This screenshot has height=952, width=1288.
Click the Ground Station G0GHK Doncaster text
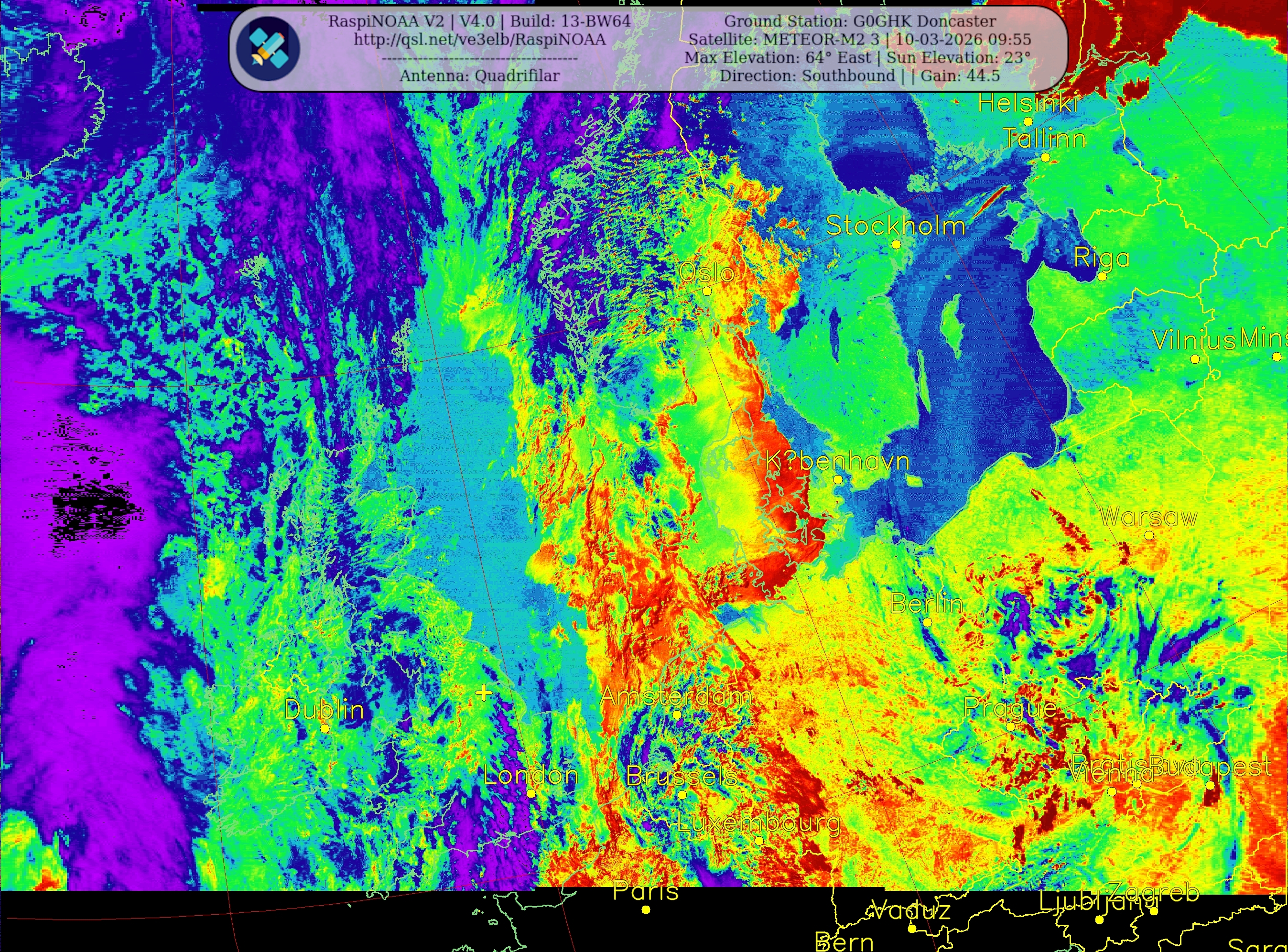click(860, 22)
